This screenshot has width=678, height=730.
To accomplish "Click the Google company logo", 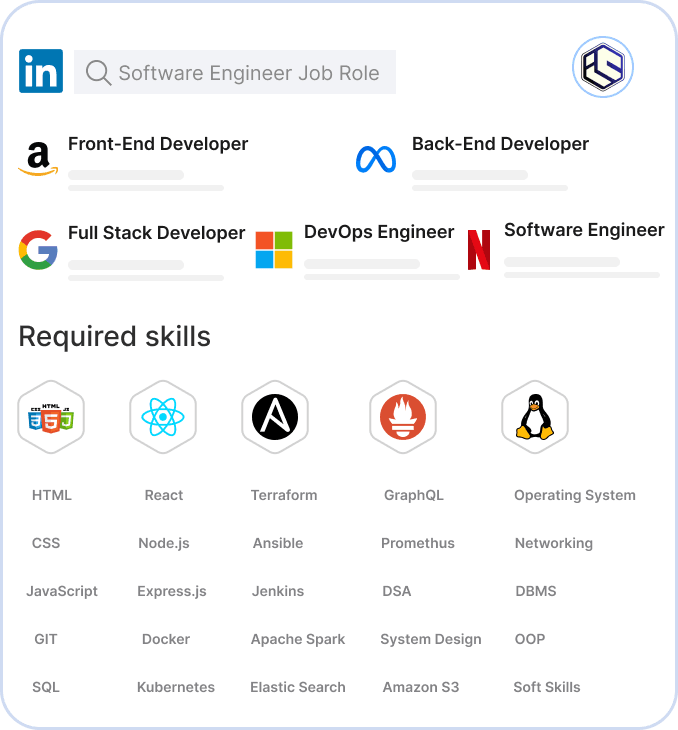I will tap(38, 250).
